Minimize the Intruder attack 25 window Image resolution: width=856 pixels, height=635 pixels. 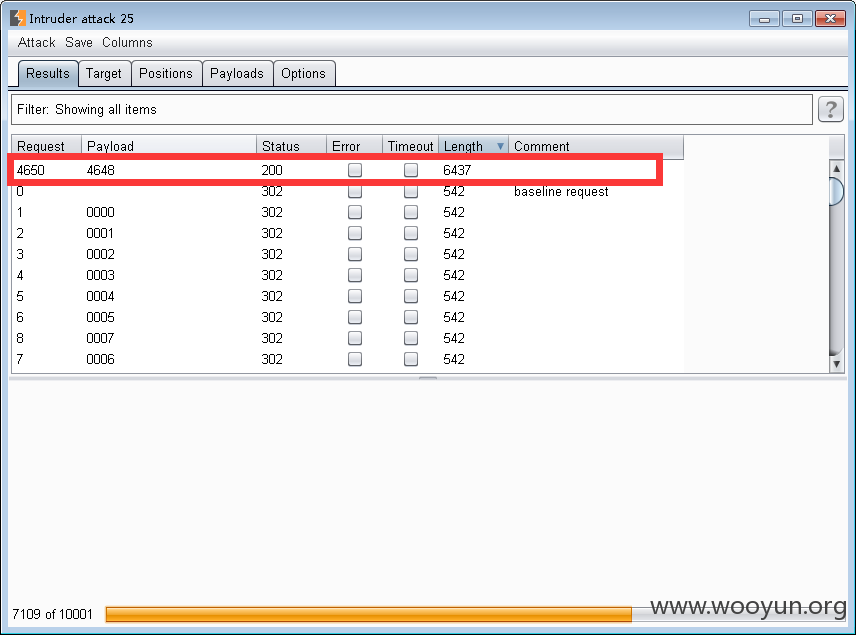(x=764, y=19)
